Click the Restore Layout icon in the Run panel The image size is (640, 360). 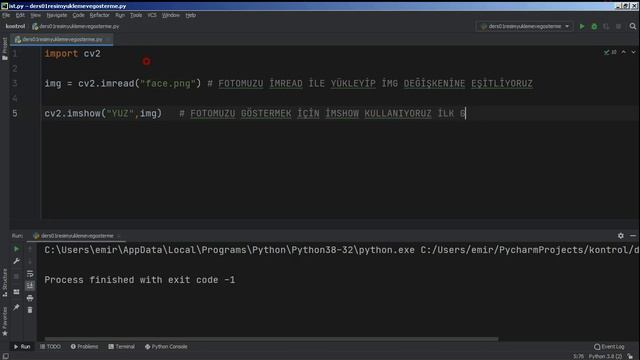coord(16,292)
